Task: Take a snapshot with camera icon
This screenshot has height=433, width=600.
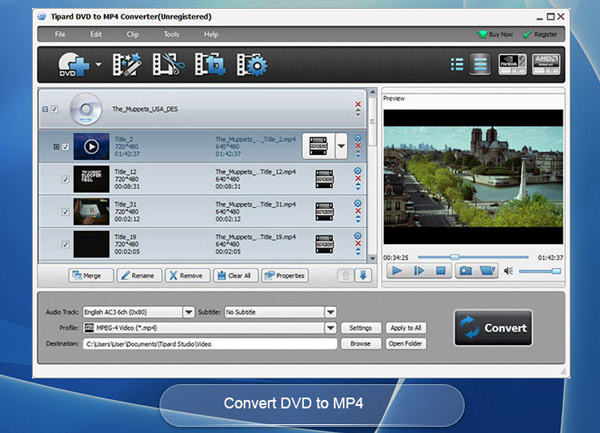Action: [466, 271]
